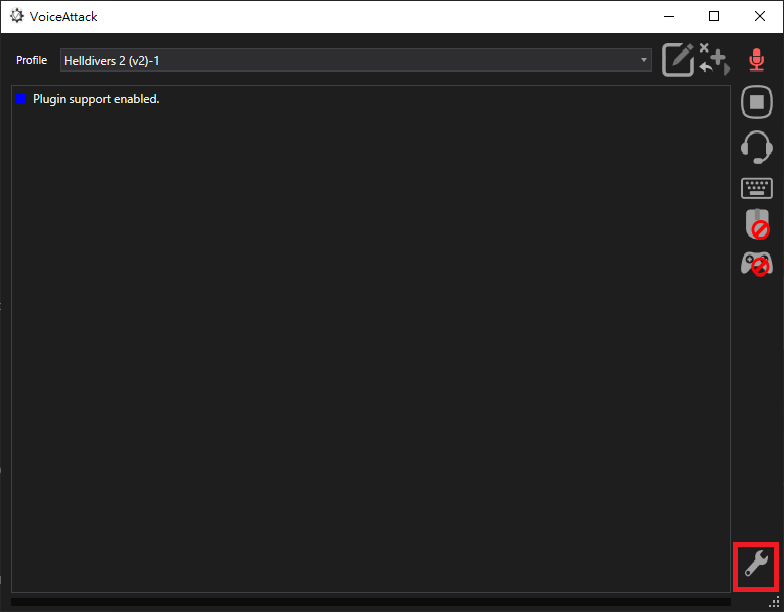The width and height of the screenshot is (784, 613).
Task: Enable the disabled mouse shortcuts icon
Action: click(x=757, y=225)
